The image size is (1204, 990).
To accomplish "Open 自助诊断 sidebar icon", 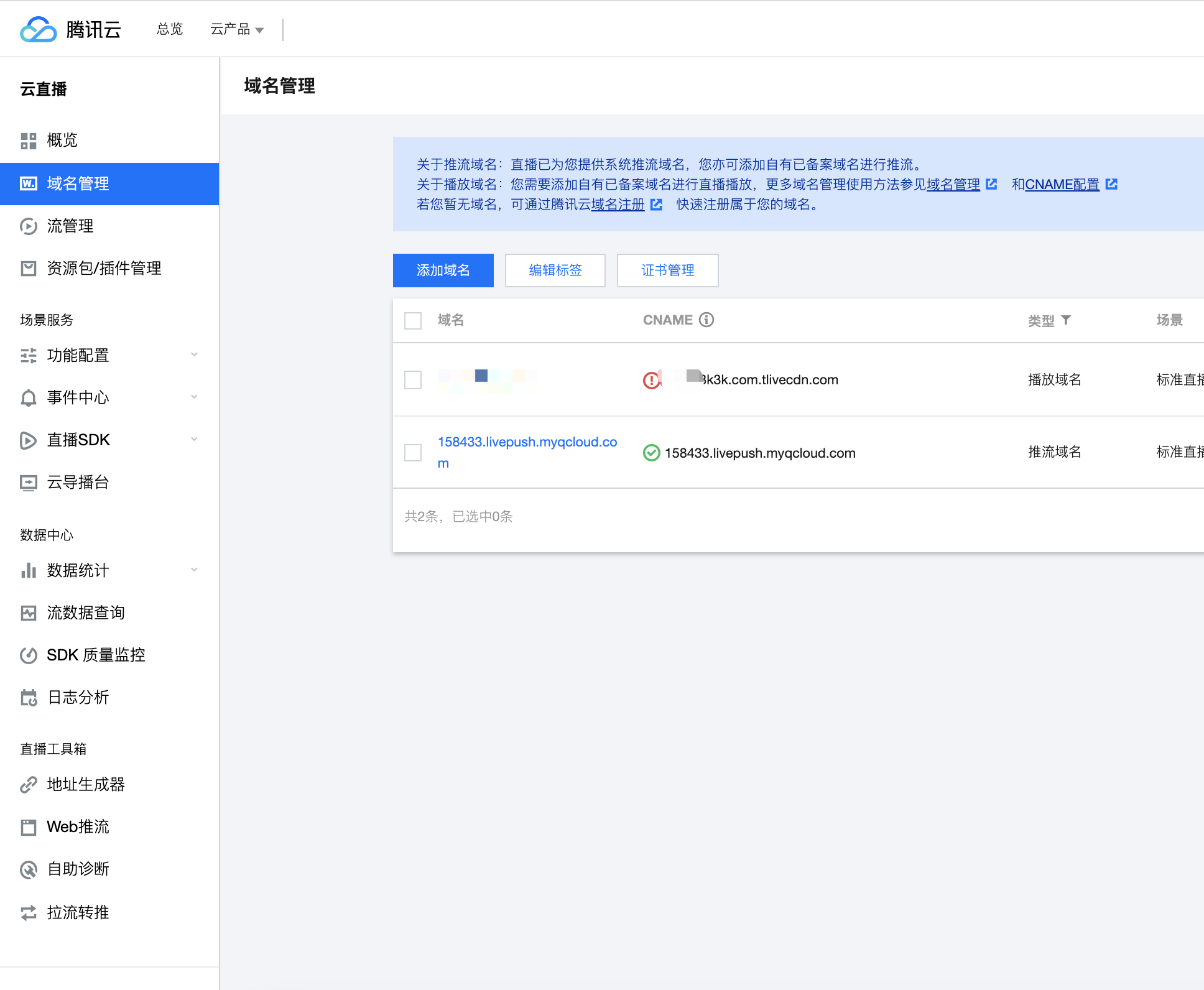I will [29, 869].
